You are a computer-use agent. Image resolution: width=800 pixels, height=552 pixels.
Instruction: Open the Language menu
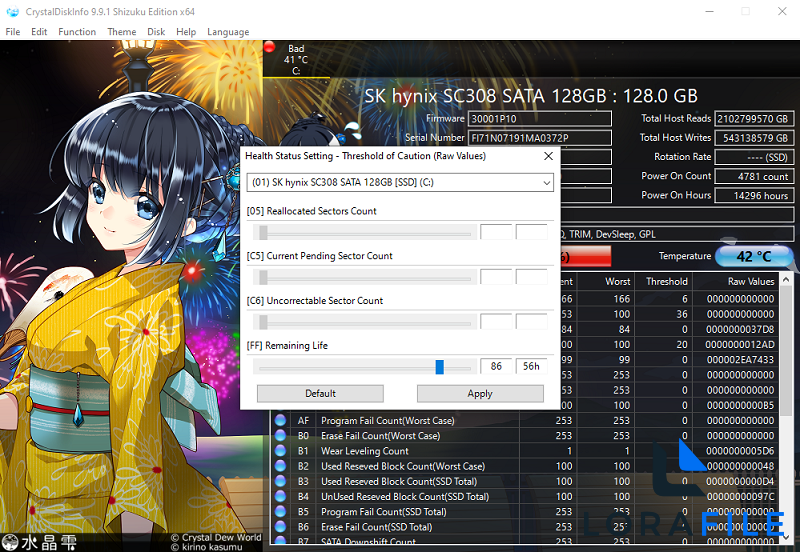(x=228, y=32)
